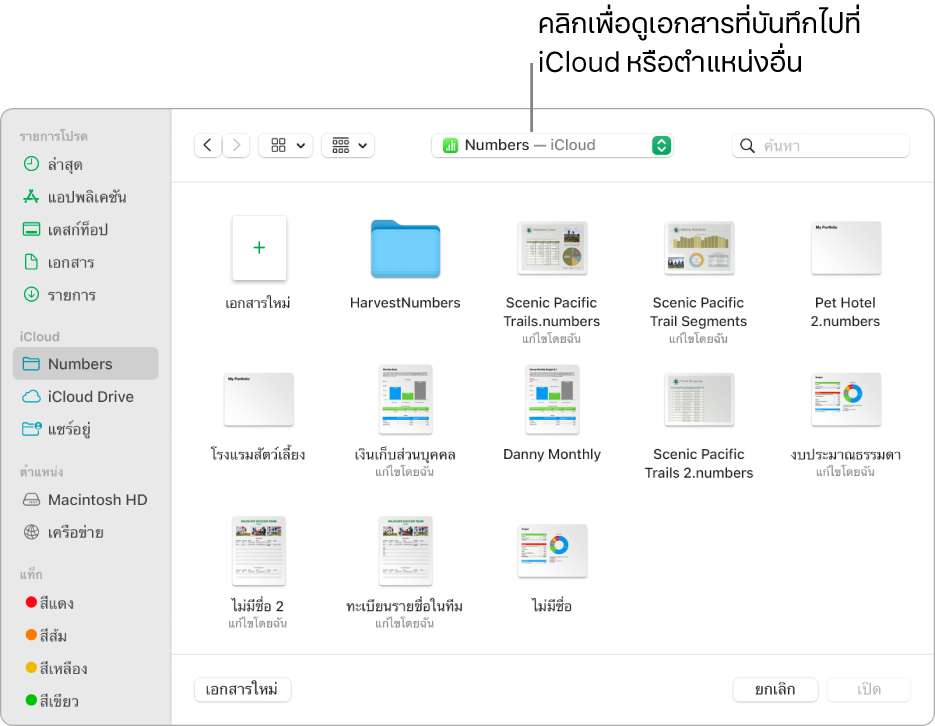The height and width of the screenshot is (726, 935).
Task: Select the Pet Hotel 2.numbers thumbnail
Action: pyautogui.click(x=846, y=248)
